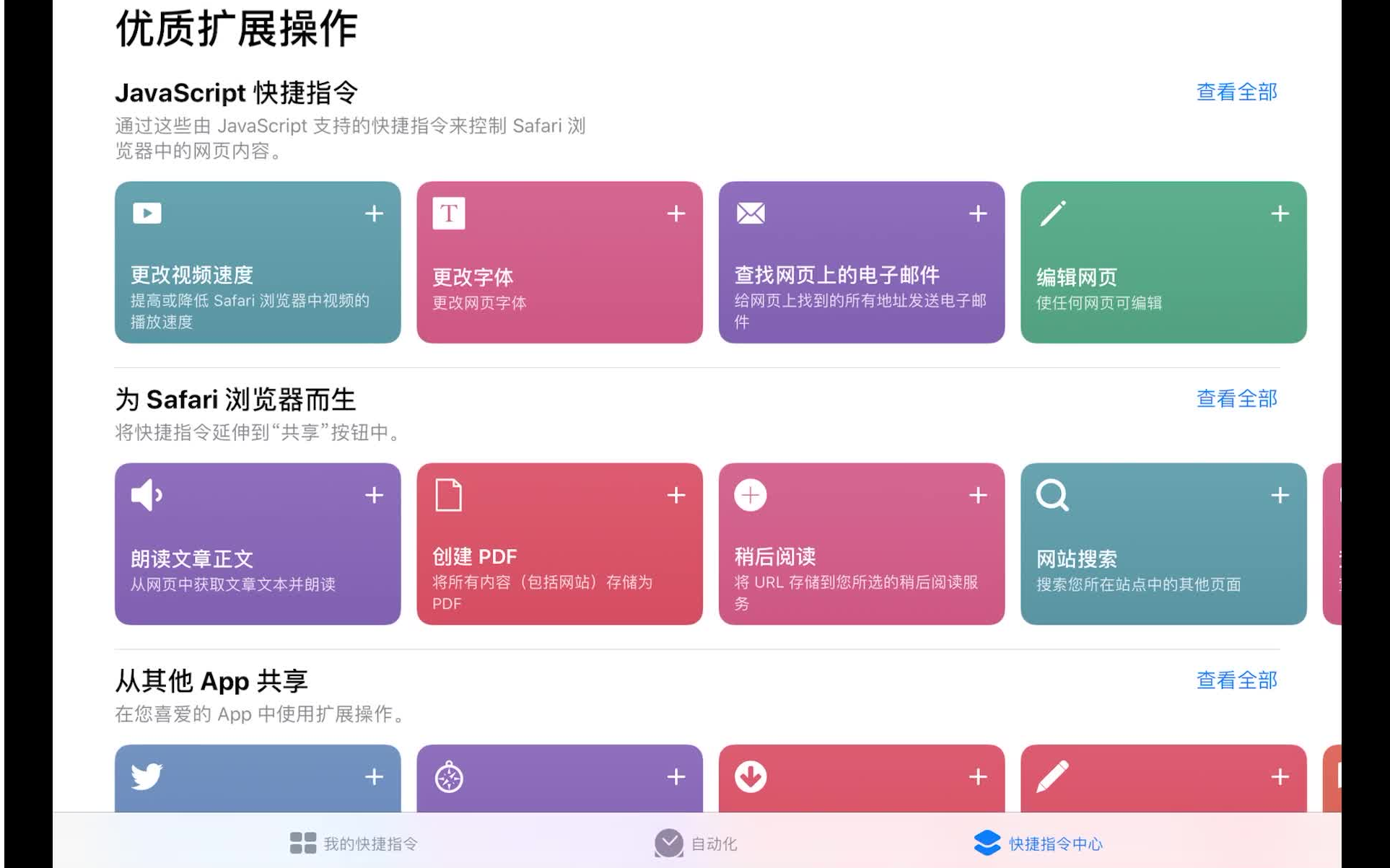This screenshot has width=1390, height=868.
Task: Switch to 自动化 tab
Action: click(696, 843)
